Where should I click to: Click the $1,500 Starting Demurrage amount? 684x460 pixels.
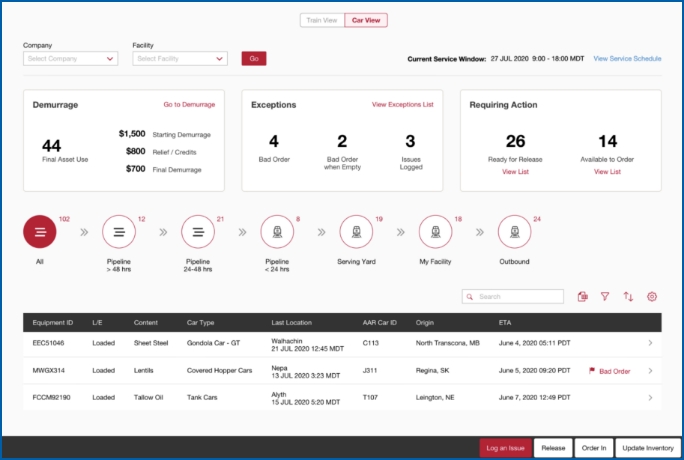pyautogui.click(x=132, y=134)
